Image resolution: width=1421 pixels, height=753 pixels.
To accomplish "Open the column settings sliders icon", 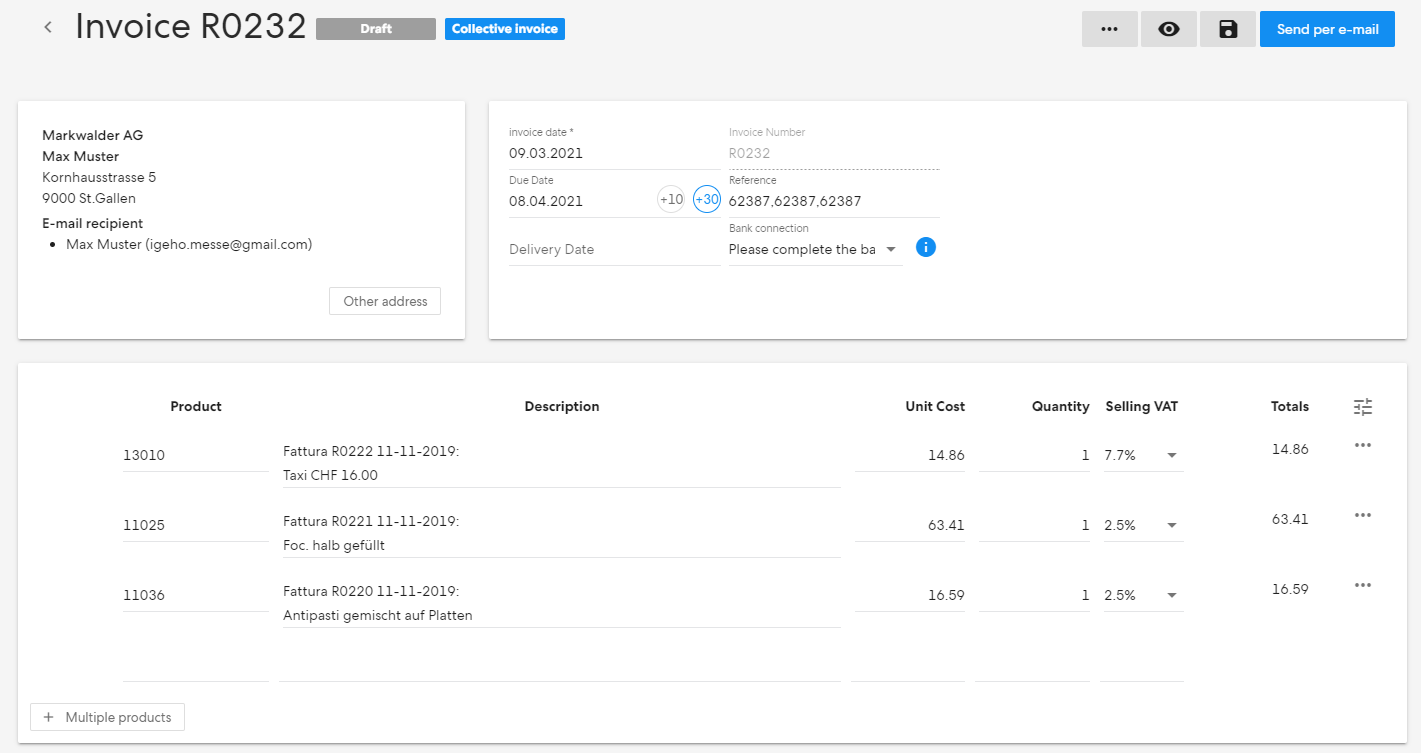I will tap(1363, 407).
